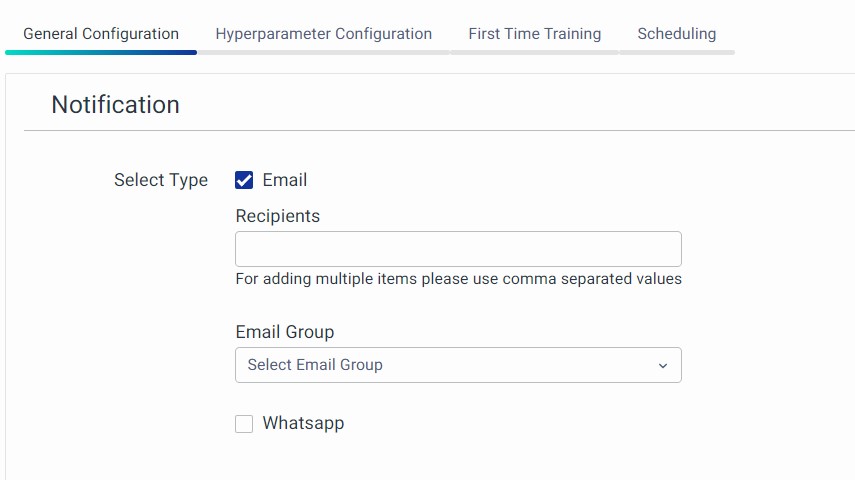Open the Hyperparameter Configuration tab
The height and width of the screenshot is (480, 855).
coord(323,33)
